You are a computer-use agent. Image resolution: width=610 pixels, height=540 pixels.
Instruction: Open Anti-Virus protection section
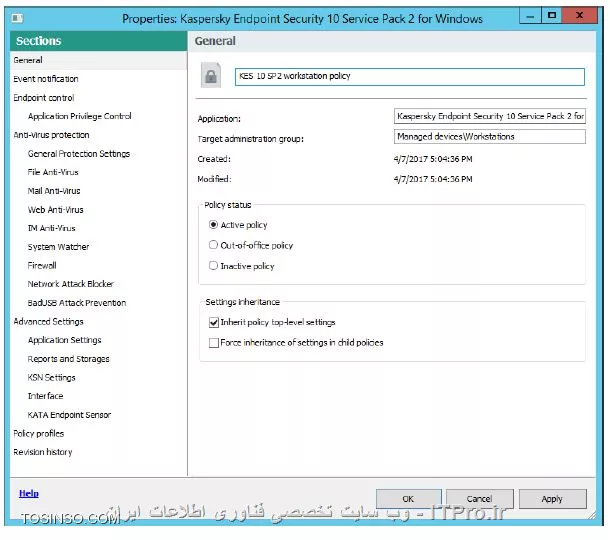point(51,135)
